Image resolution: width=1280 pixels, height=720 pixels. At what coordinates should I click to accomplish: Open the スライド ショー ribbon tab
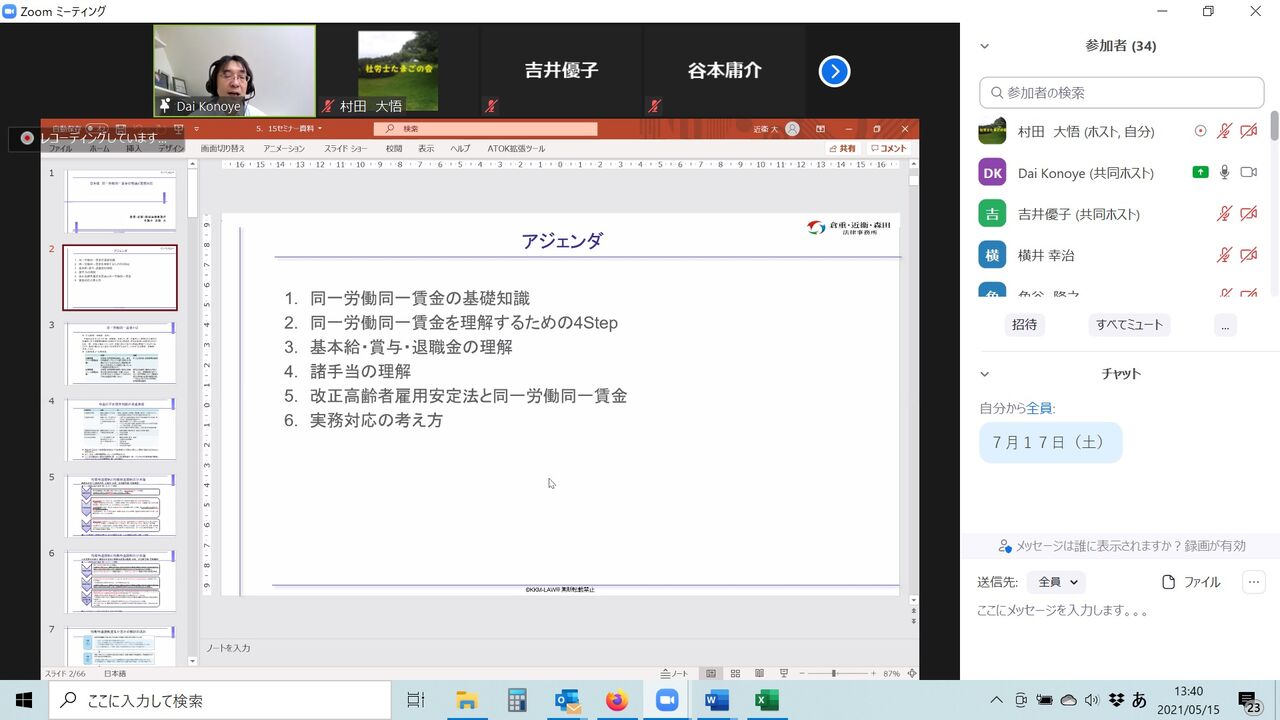[x=345, y=148]
